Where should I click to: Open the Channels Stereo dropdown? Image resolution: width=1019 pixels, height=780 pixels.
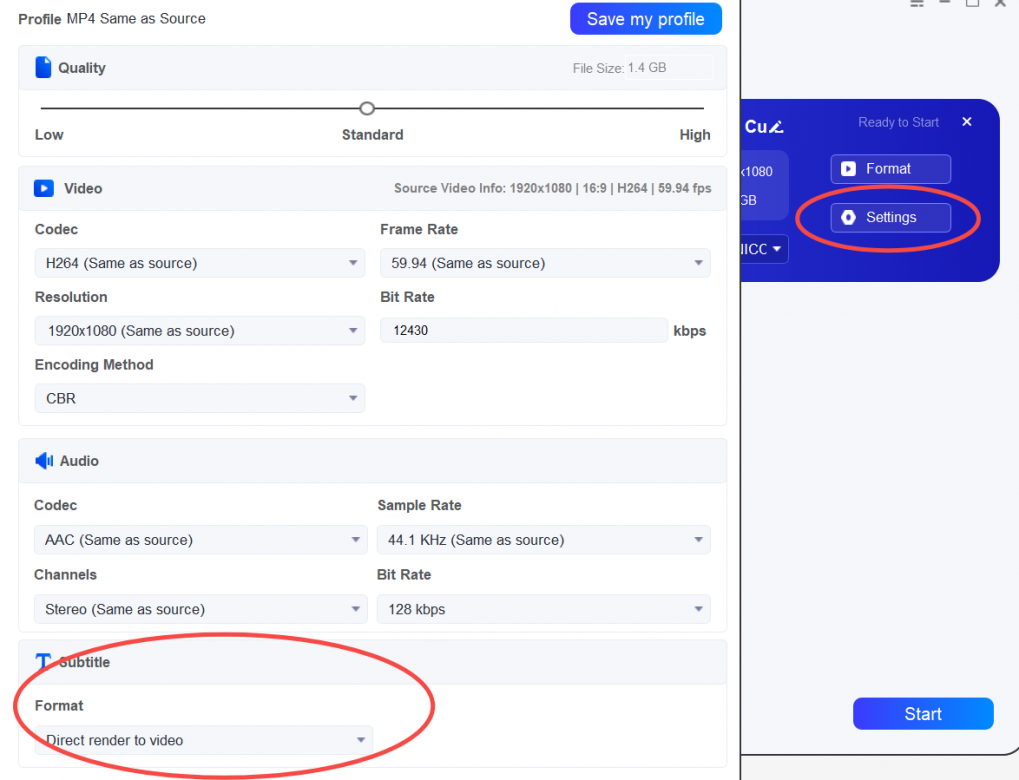[x=200, y=609]
